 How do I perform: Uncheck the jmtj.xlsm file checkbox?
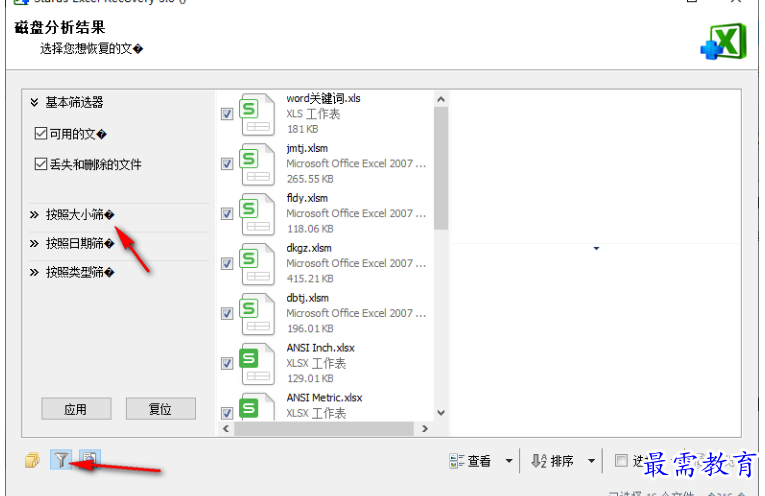tap(227, 164)
